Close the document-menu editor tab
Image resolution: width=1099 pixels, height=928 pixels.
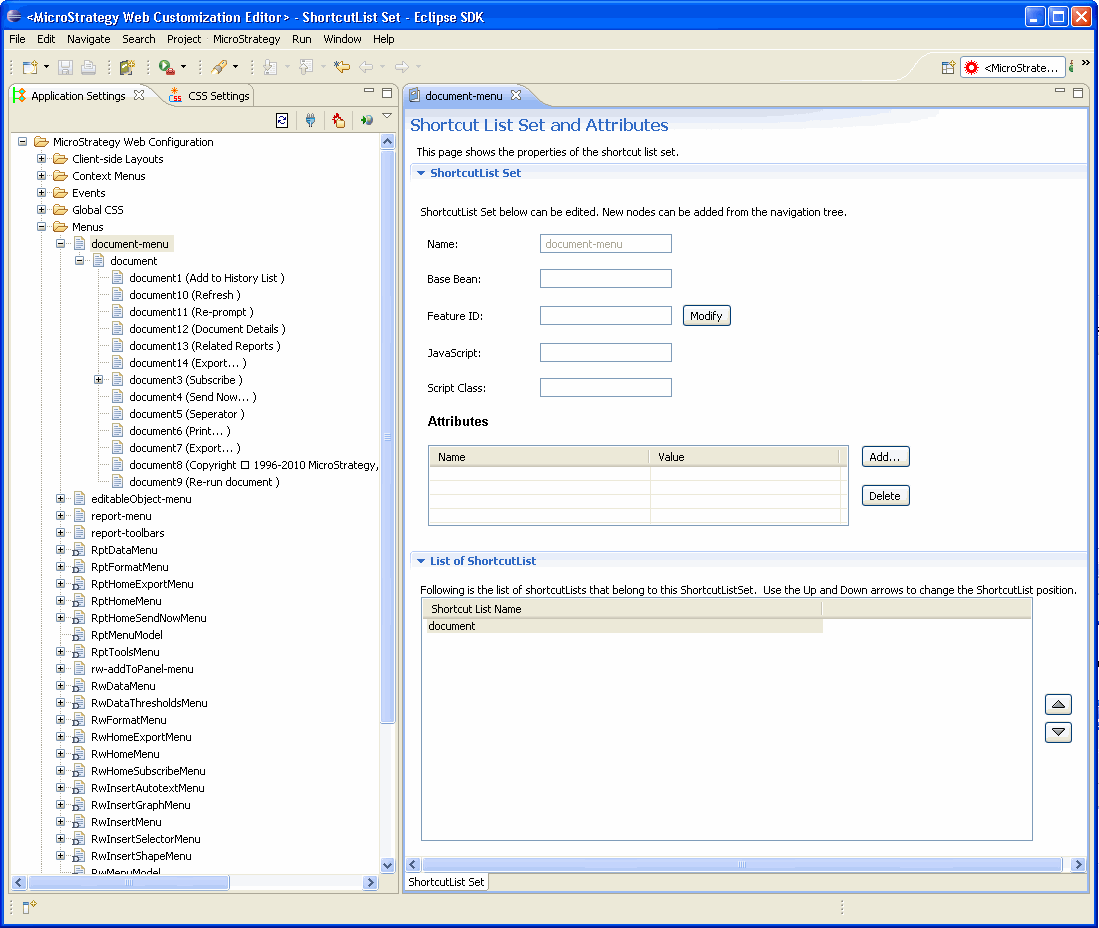tap(516, 95)
